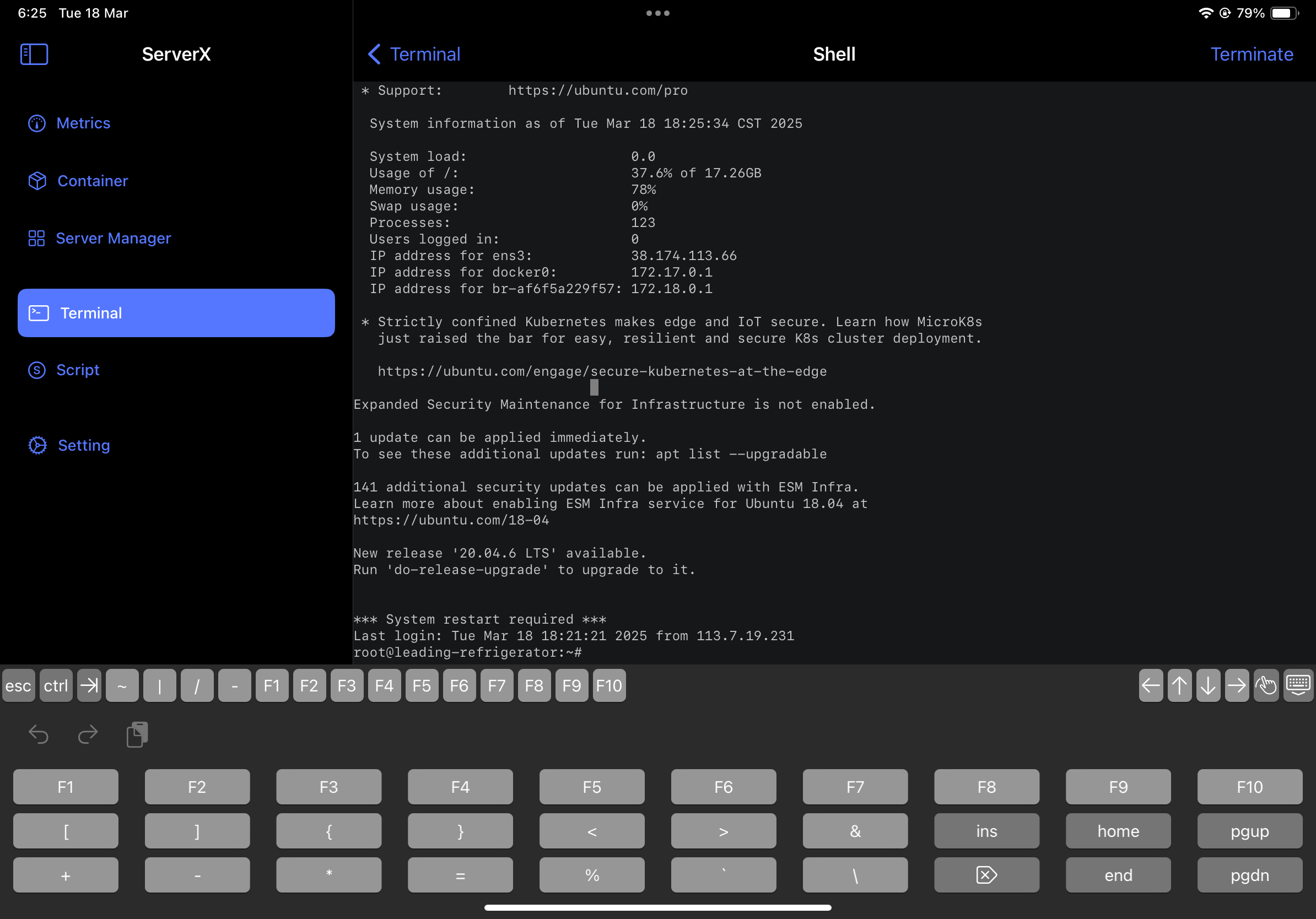Screen dimensions: 1316x919
Task: Toggle the touch gesture hand icon
Action: 1266,685
